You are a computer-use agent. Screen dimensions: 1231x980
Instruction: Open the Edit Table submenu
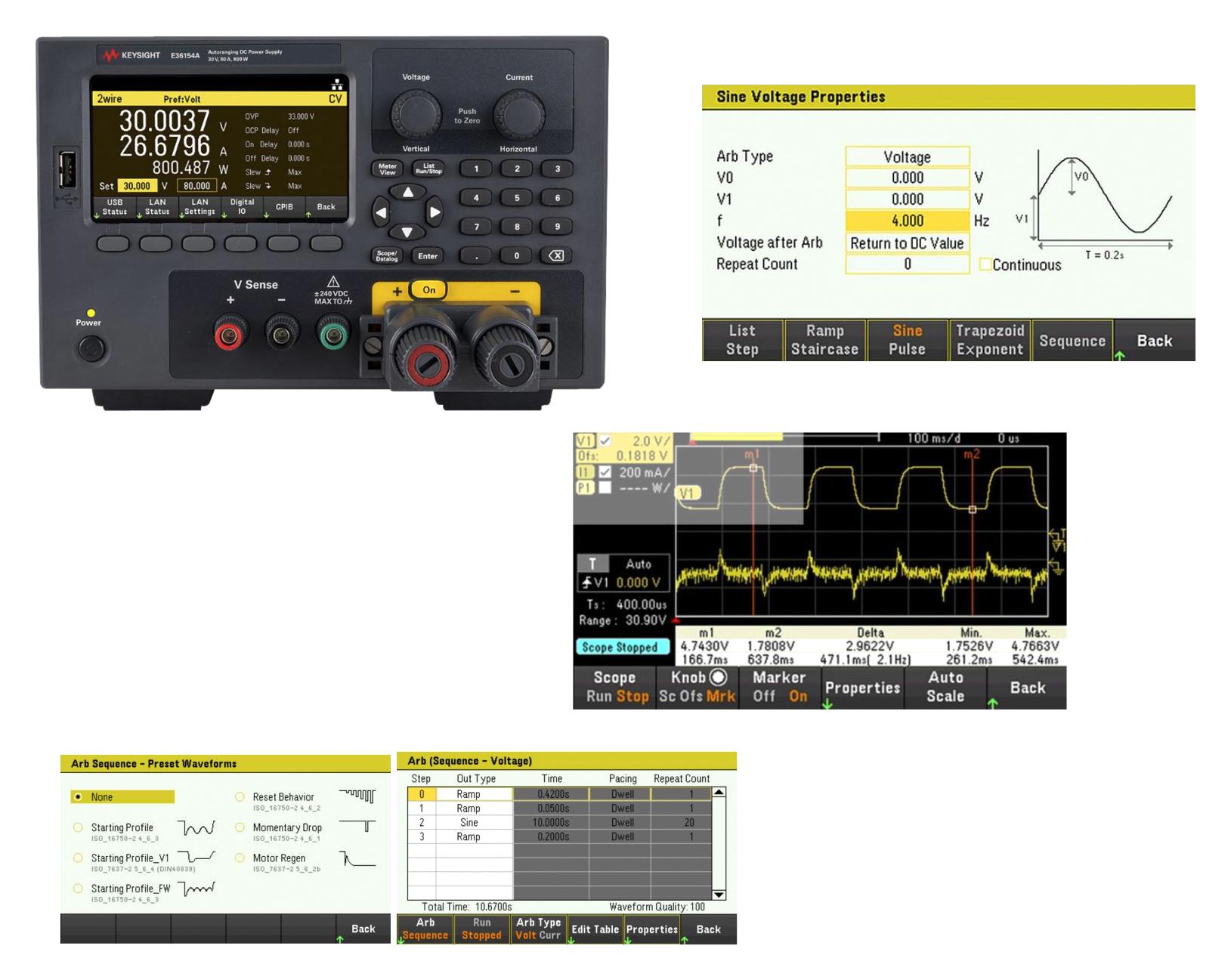pos(595,929)
